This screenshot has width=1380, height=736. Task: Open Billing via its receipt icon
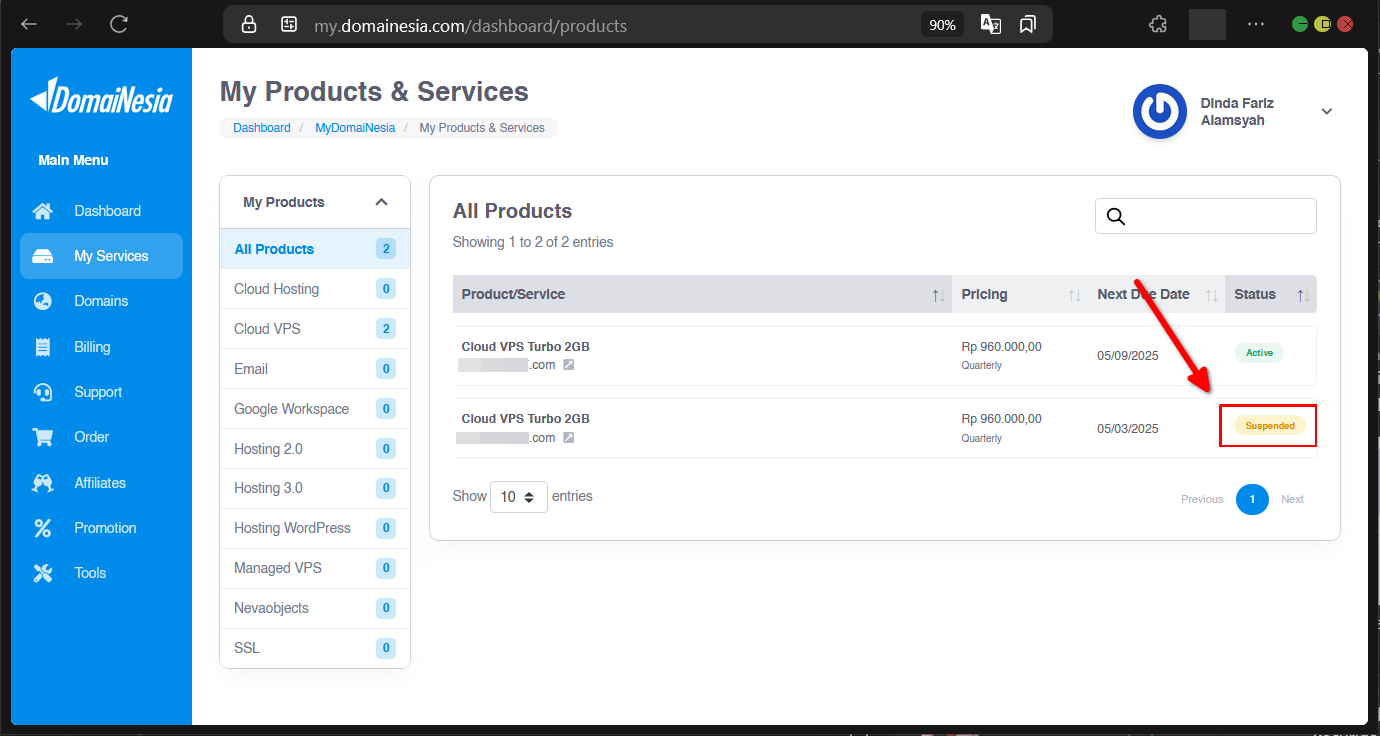tap(42, 347)
